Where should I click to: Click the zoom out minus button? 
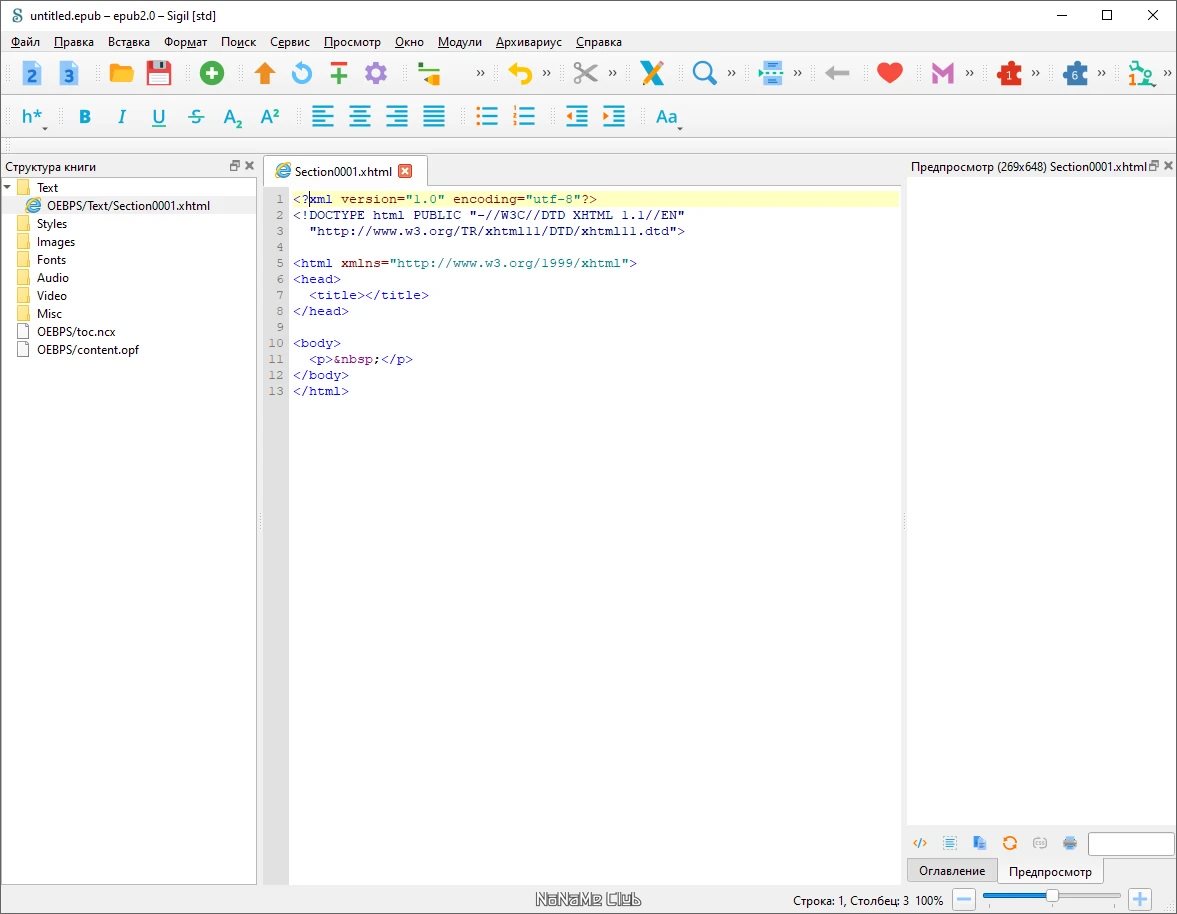pyautogui.click(x=964, y=900)
